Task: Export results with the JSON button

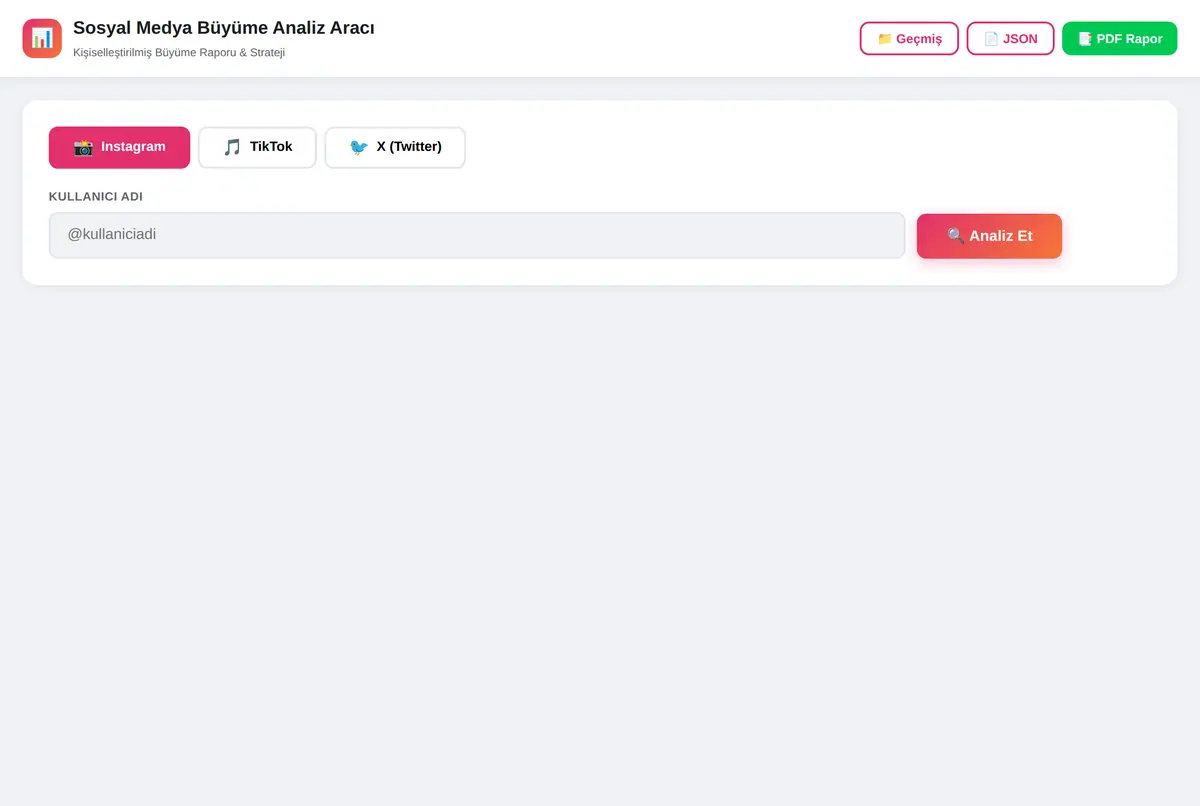Action: click(x=1010, y=38)
